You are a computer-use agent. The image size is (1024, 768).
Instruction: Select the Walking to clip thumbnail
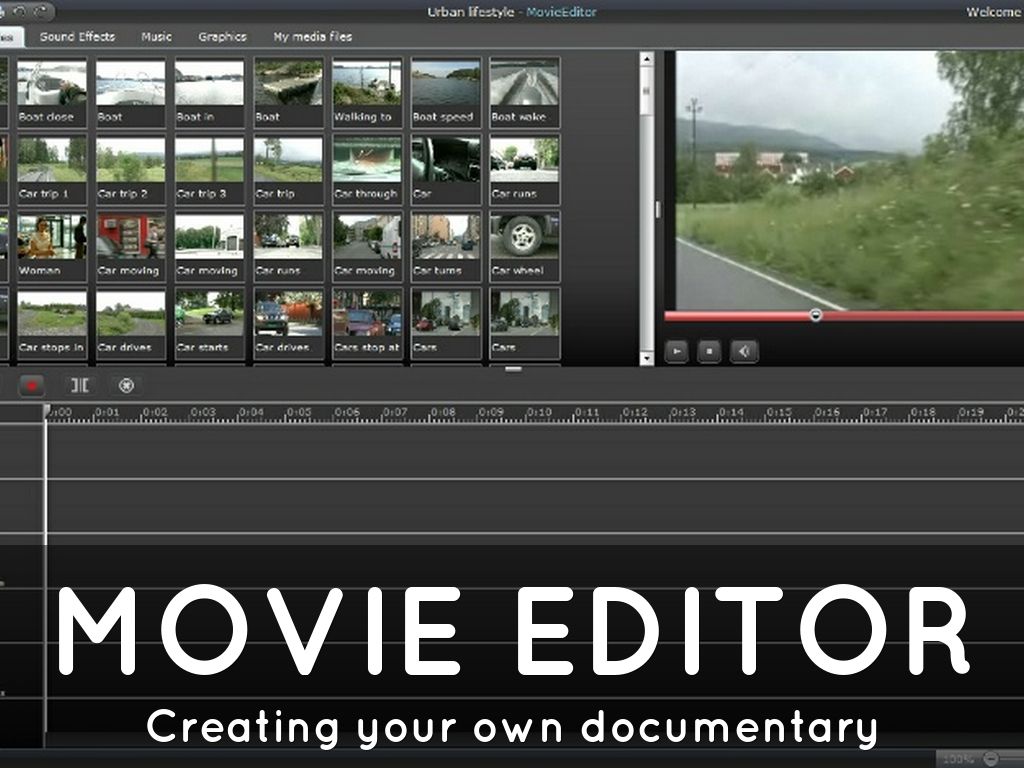[367, 90]
